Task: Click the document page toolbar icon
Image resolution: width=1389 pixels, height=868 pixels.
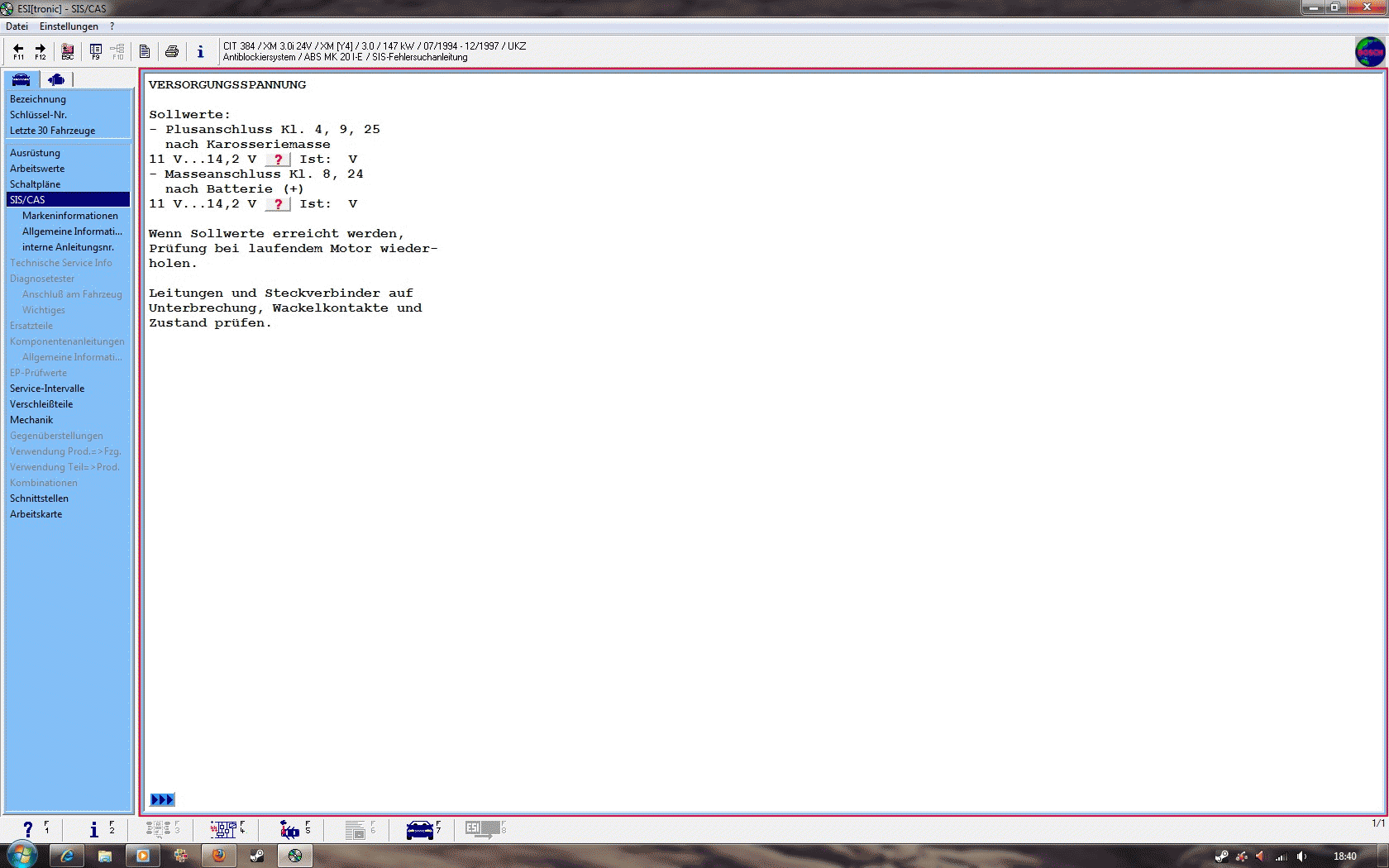Action: (145, 51)
